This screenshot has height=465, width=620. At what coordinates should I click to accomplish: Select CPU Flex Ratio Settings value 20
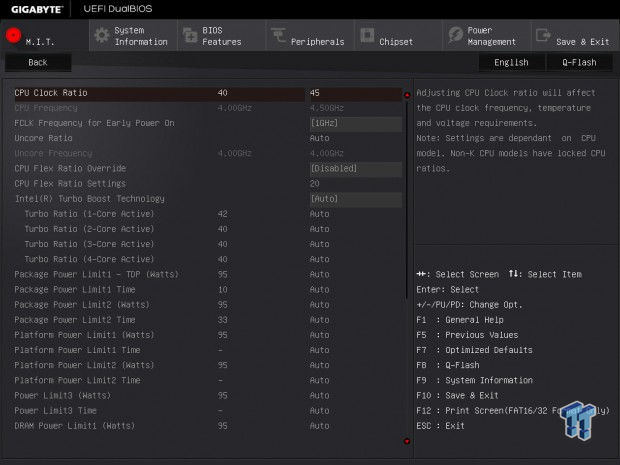pyautogui.click(x=315, y=184)
